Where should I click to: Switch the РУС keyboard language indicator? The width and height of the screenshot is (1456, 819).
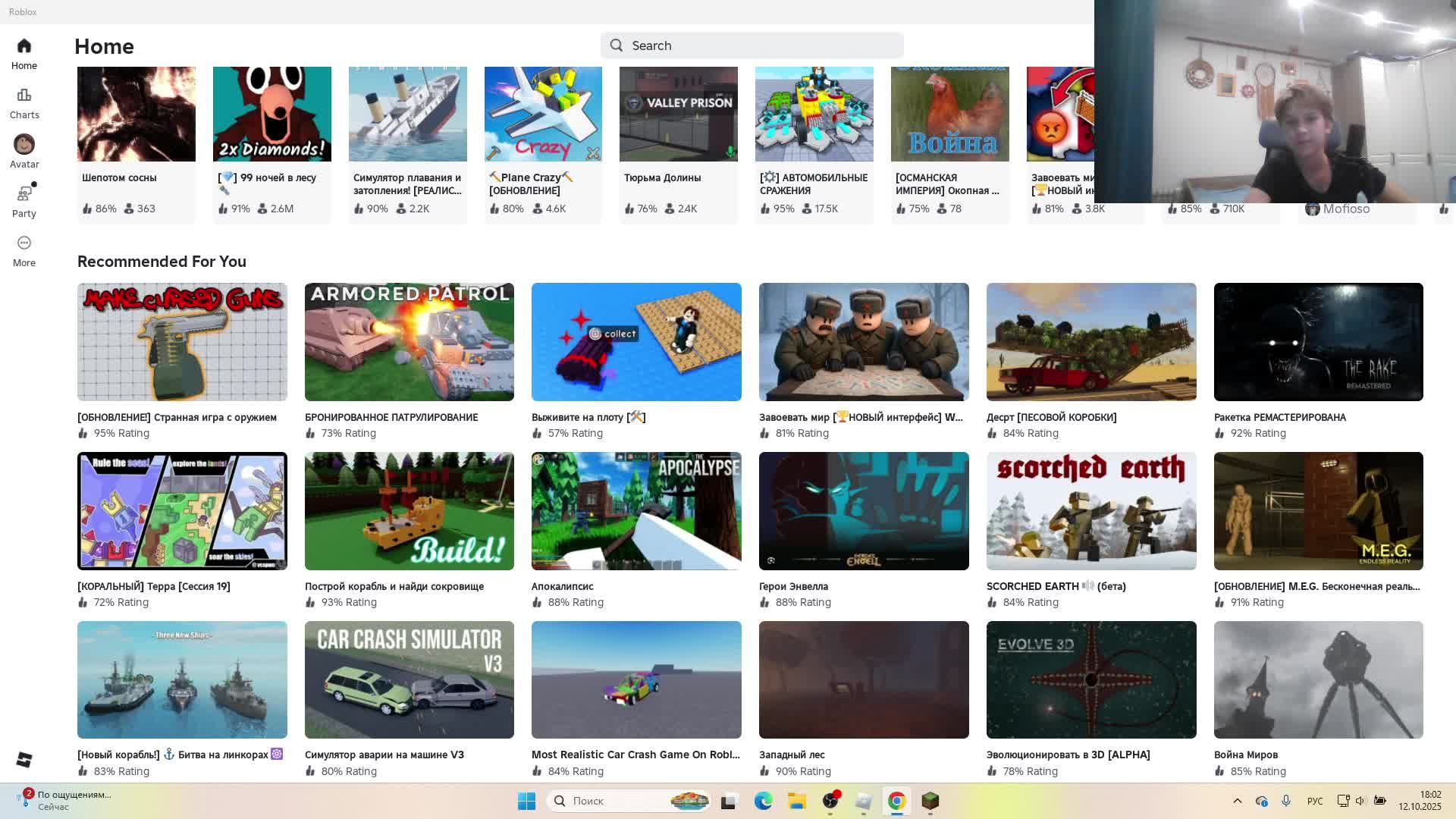coord(1315,802)
